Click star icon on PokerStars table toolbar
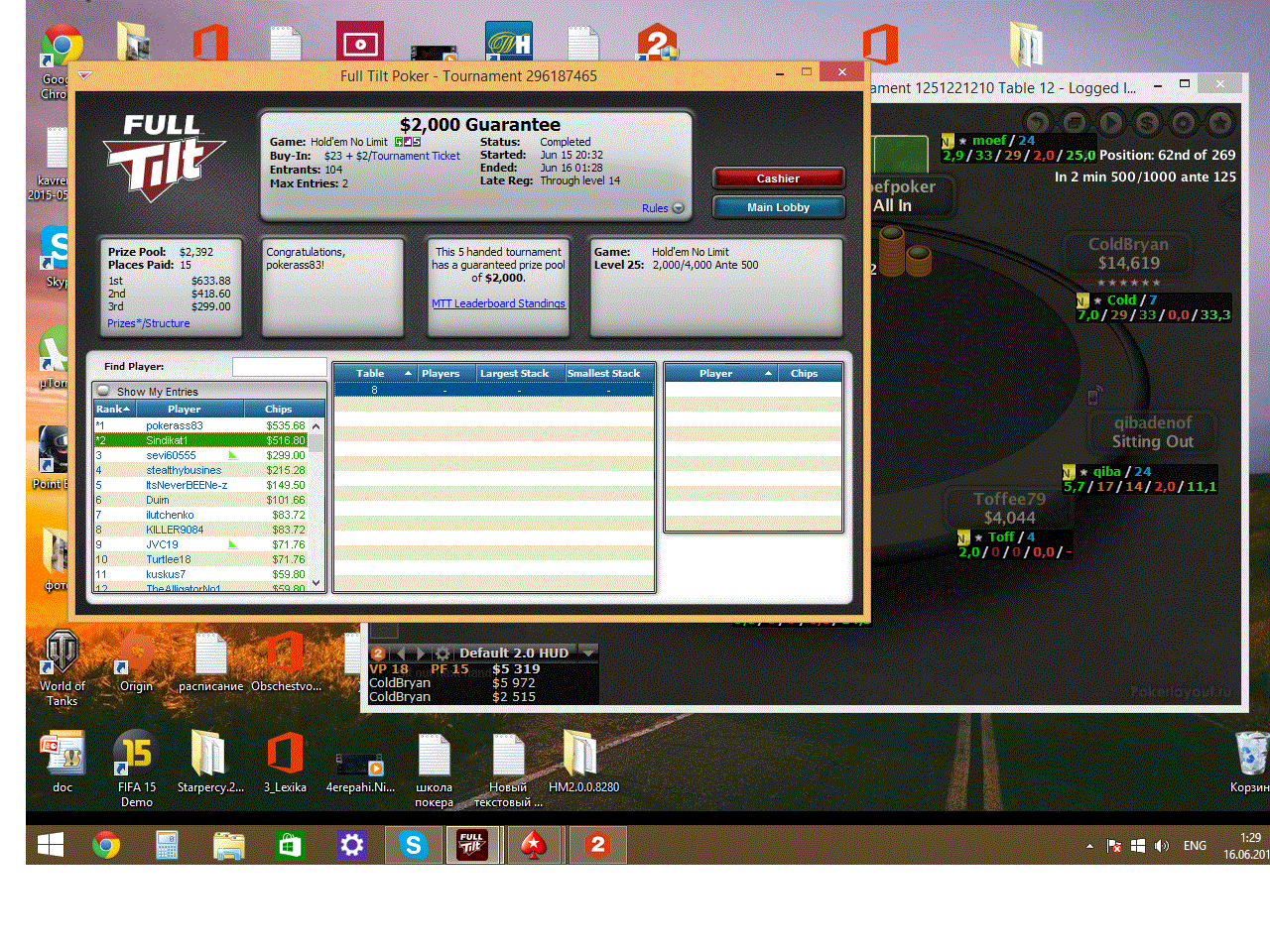Image resolution: width=1270 pixels, height=952 pixels. (1220, 122)
